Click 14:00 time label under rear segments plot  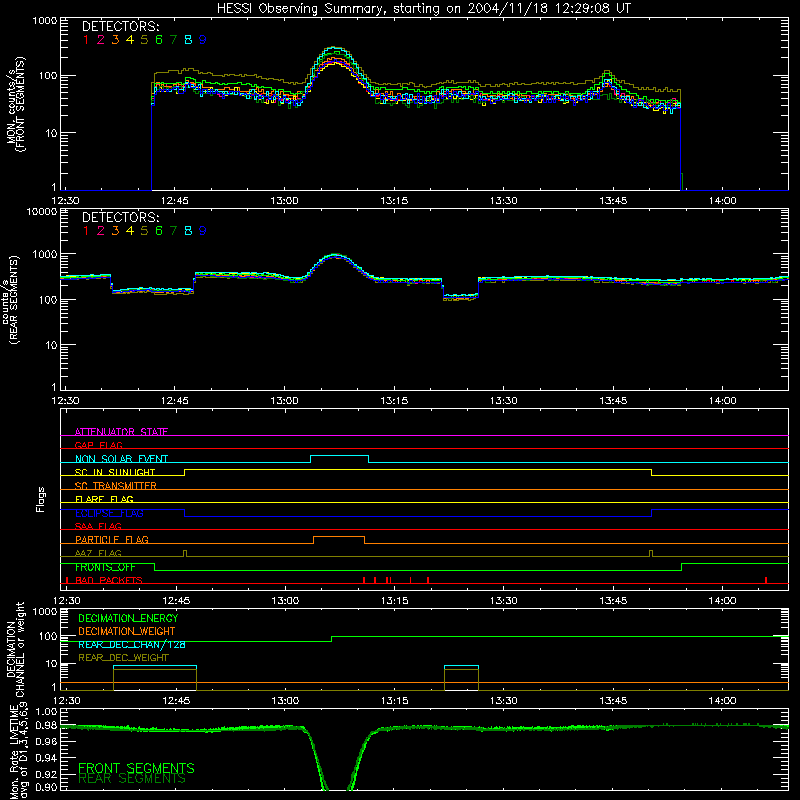pos(722,401)
